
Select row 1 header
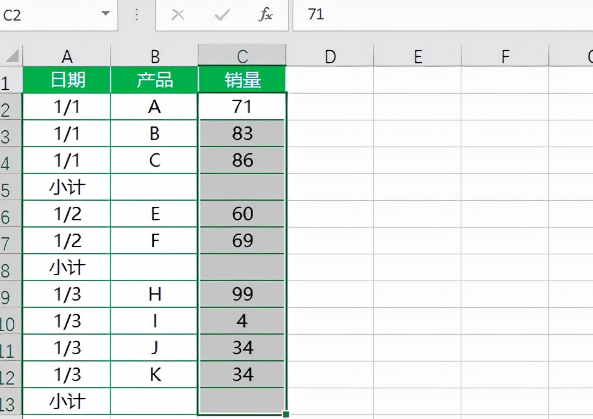(x=11, y=80)
